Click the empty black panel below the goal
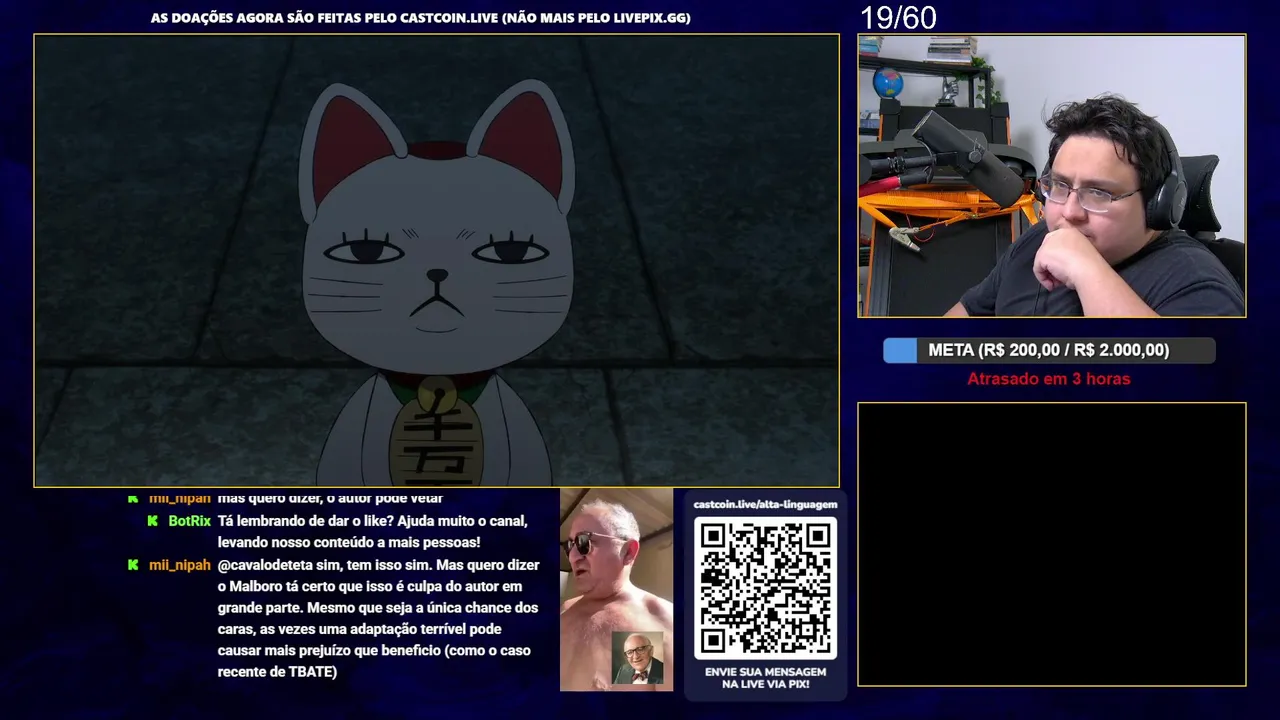 (1051, 544)
